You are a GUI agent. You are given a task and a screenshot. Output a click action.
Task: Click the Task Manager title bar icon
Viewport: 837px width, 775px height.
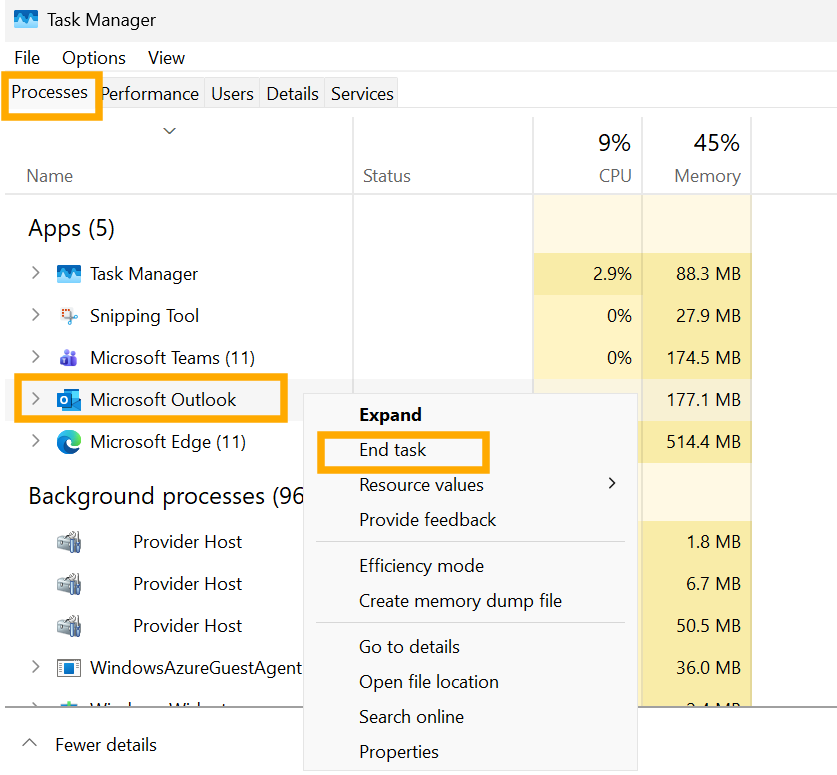26,19
